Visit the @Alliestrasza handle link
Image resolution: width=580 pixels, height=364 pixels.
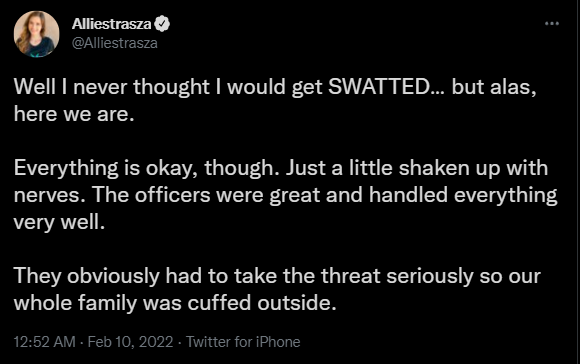click(x=115, y=43)
